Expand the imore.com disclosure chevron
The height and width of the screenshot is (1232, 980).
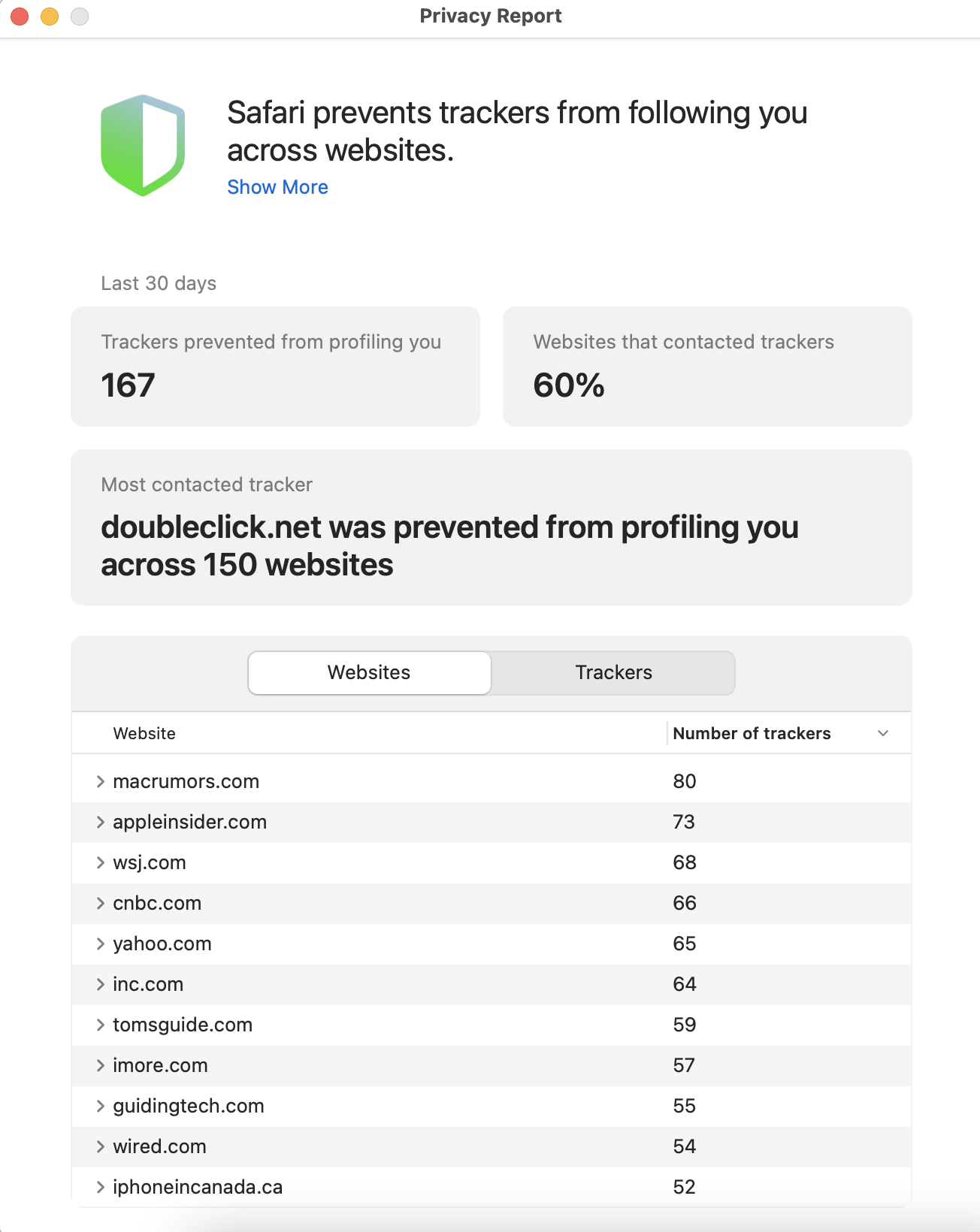coord(100,1065)
